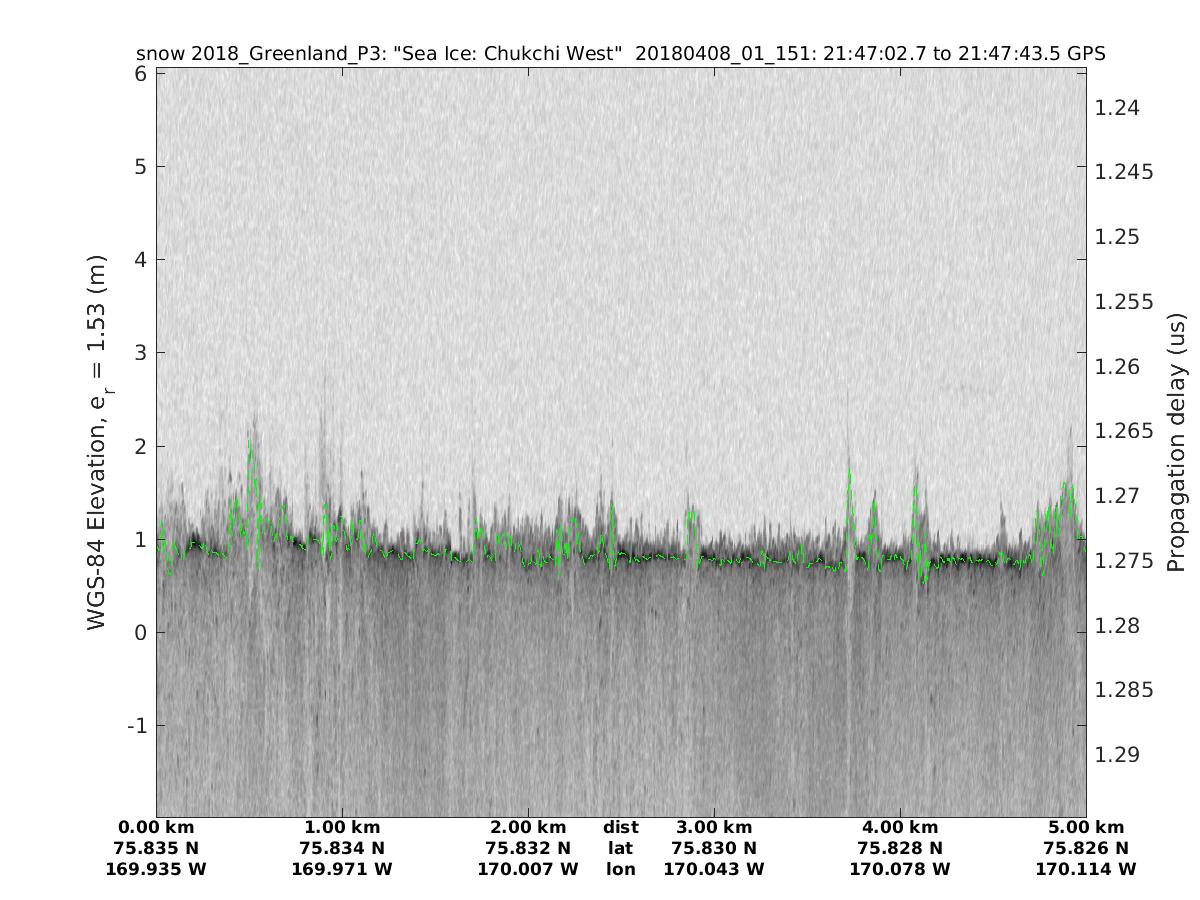Click the 'lat' legend label below axis
This screenshot has width=1200, height=900.
pos(621,849)
